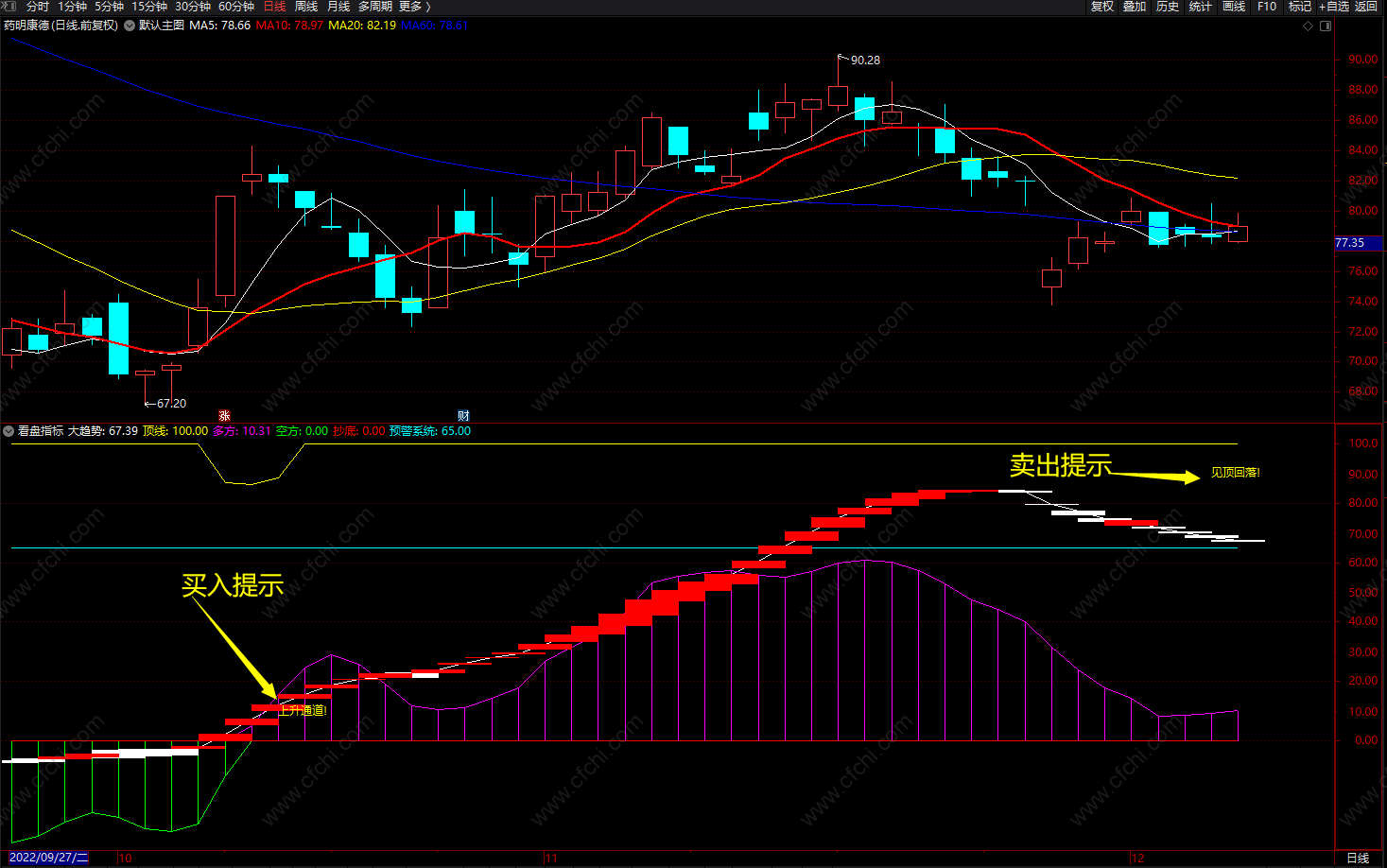
Task: Click the yellow MA20: 82.19 label
Action: click(x=362, y=26)
